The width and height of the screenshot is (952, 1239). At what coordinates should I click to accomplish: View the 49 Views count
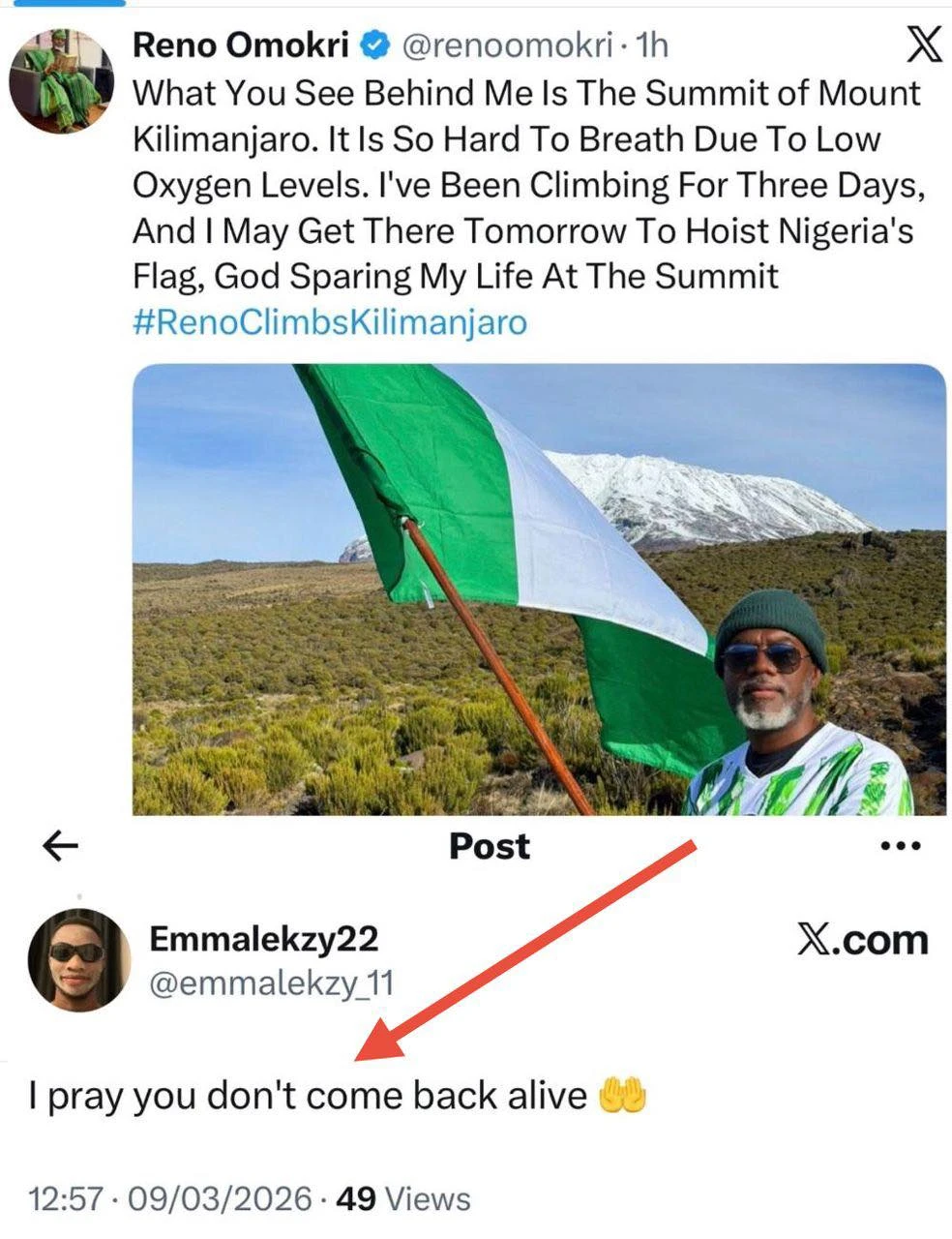pyautogui.click(x=403, y=1198)
